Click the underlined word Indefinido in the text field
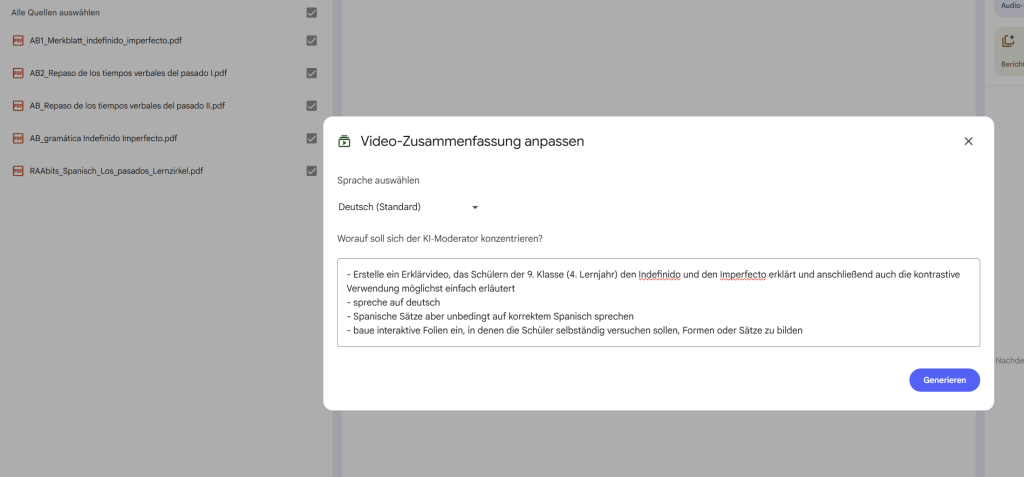 pos(660,275)
